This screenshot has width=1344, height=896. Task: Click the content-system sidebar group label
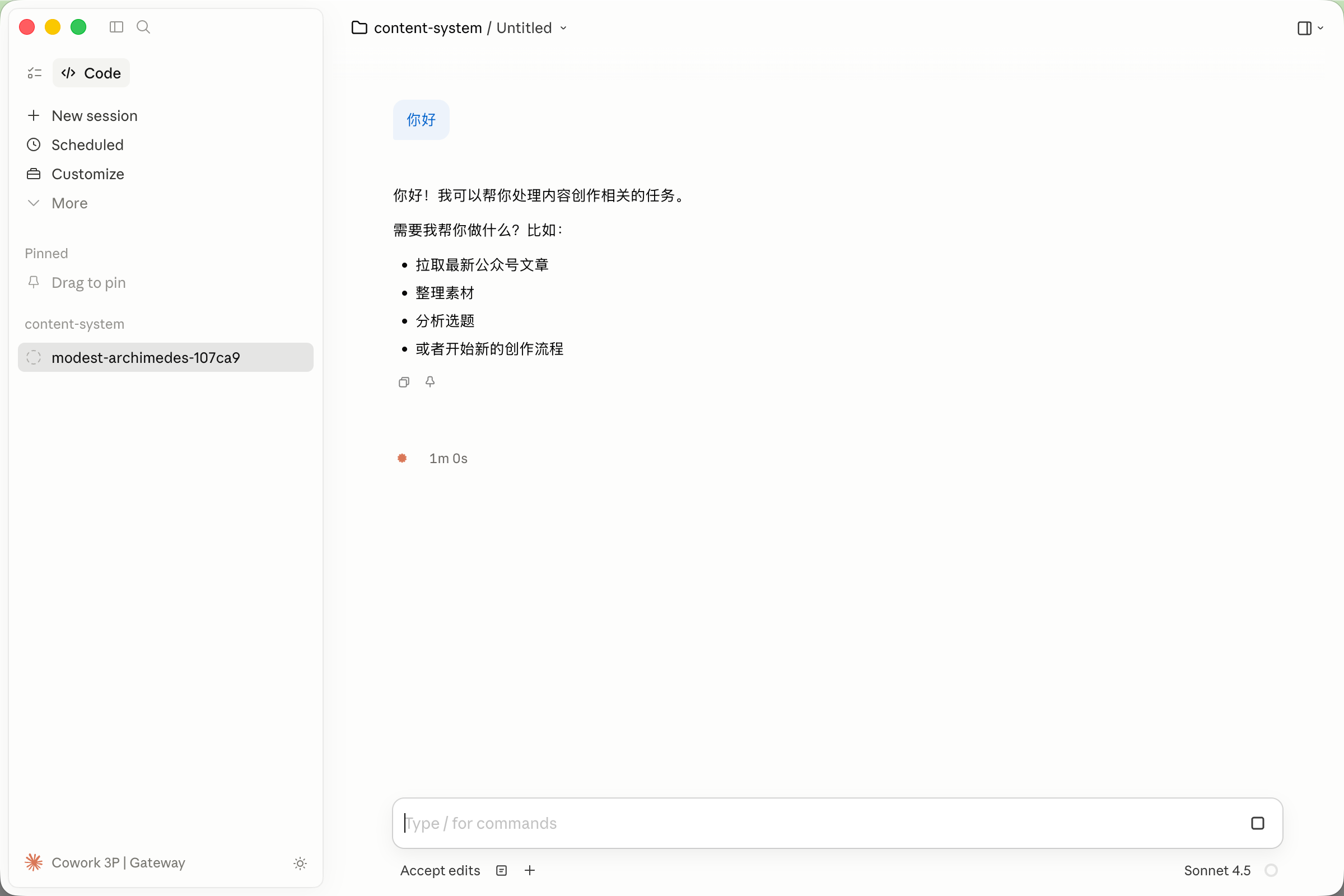click(74, 324)
